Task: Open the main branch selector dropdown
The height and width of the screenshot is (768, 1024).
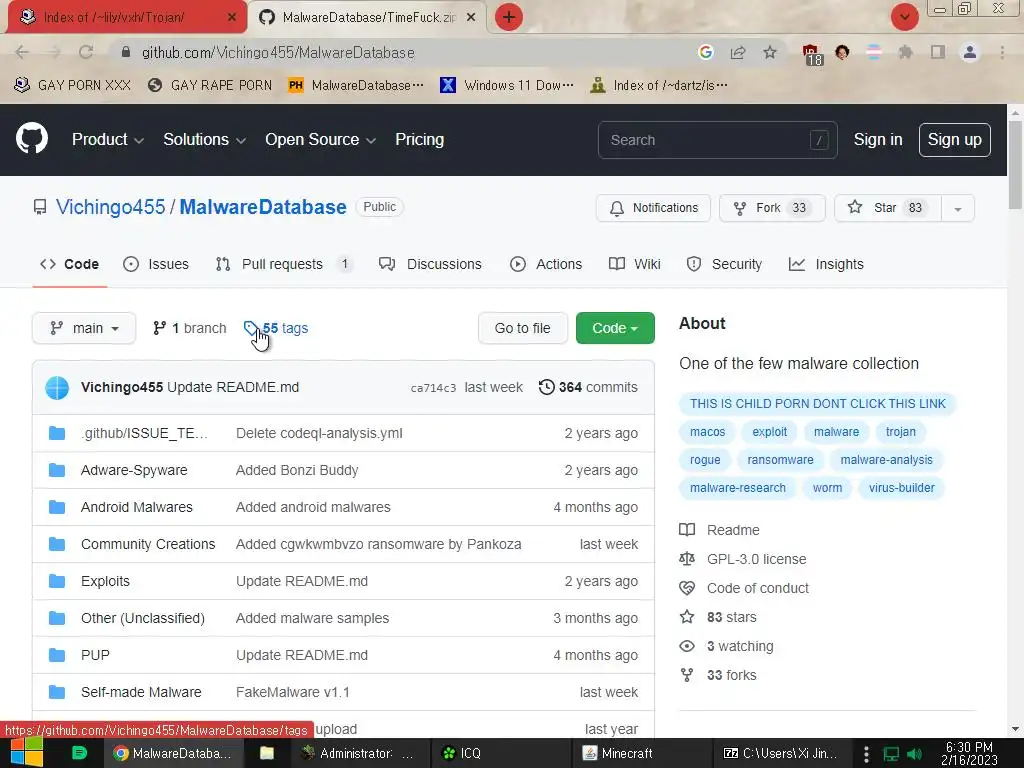Action: click(x=84, y=328)
